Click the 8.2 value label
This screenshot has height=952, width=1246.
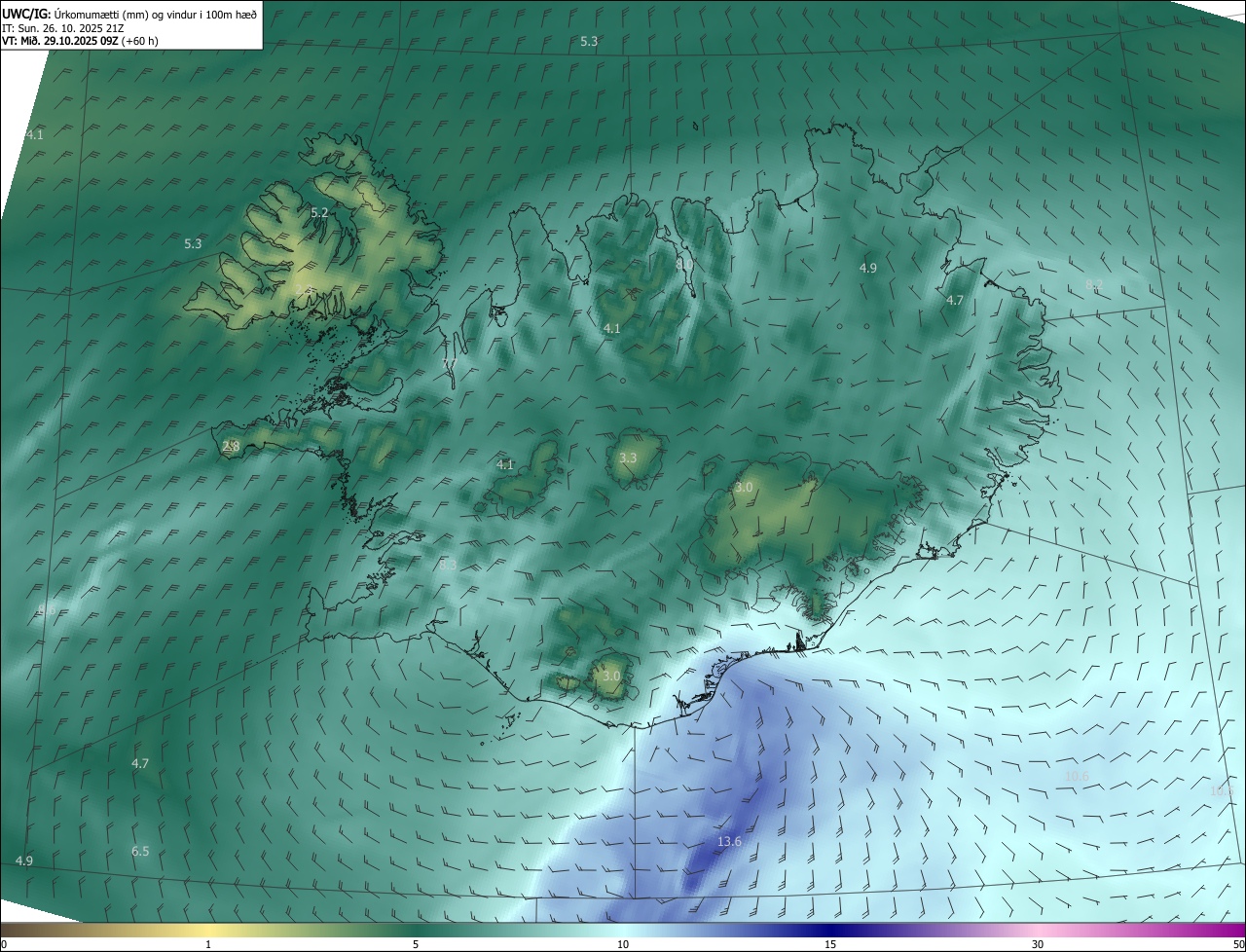(1094, 284)
